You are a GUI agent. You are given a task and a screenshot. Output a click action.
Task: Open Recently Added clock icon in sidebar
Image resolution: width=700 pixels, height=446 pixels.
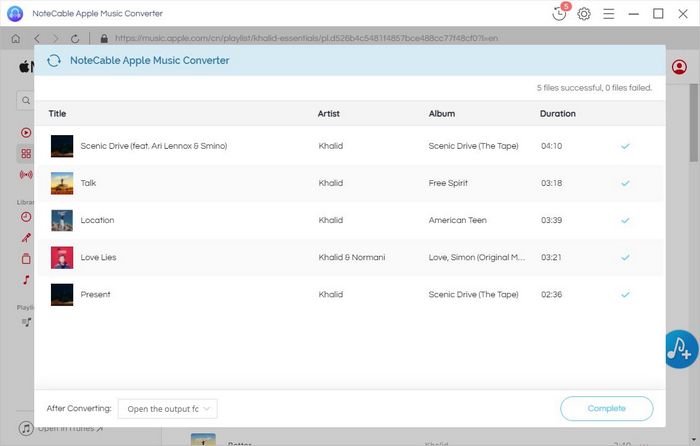[26, 217]
